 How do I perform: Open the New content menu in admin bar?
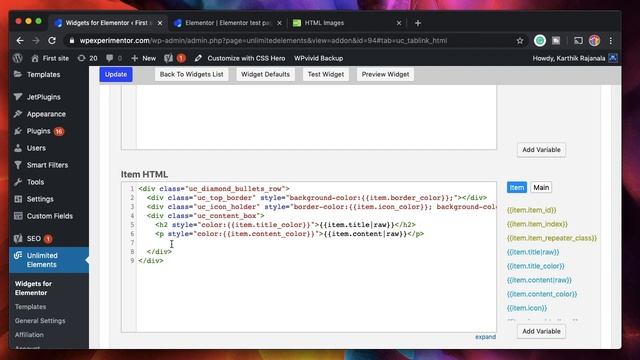[143, 58]
